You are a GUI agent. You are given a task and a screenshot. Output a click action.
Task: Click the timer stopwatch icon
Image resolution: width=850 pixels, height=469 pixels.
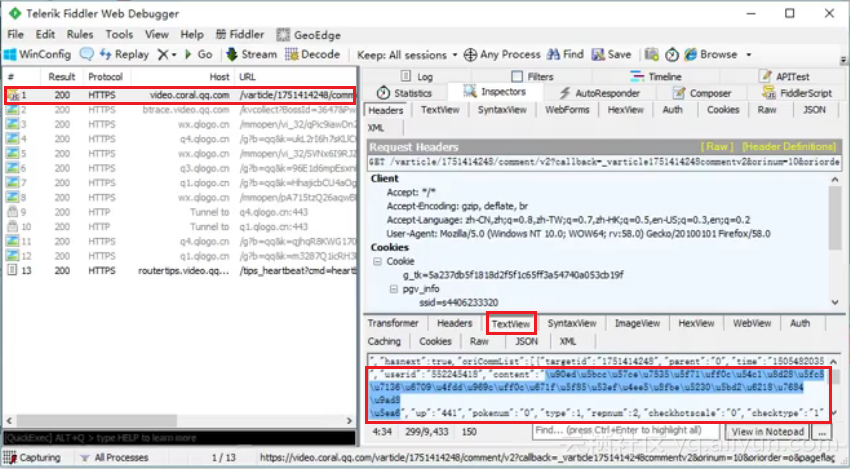coord(672,54)
